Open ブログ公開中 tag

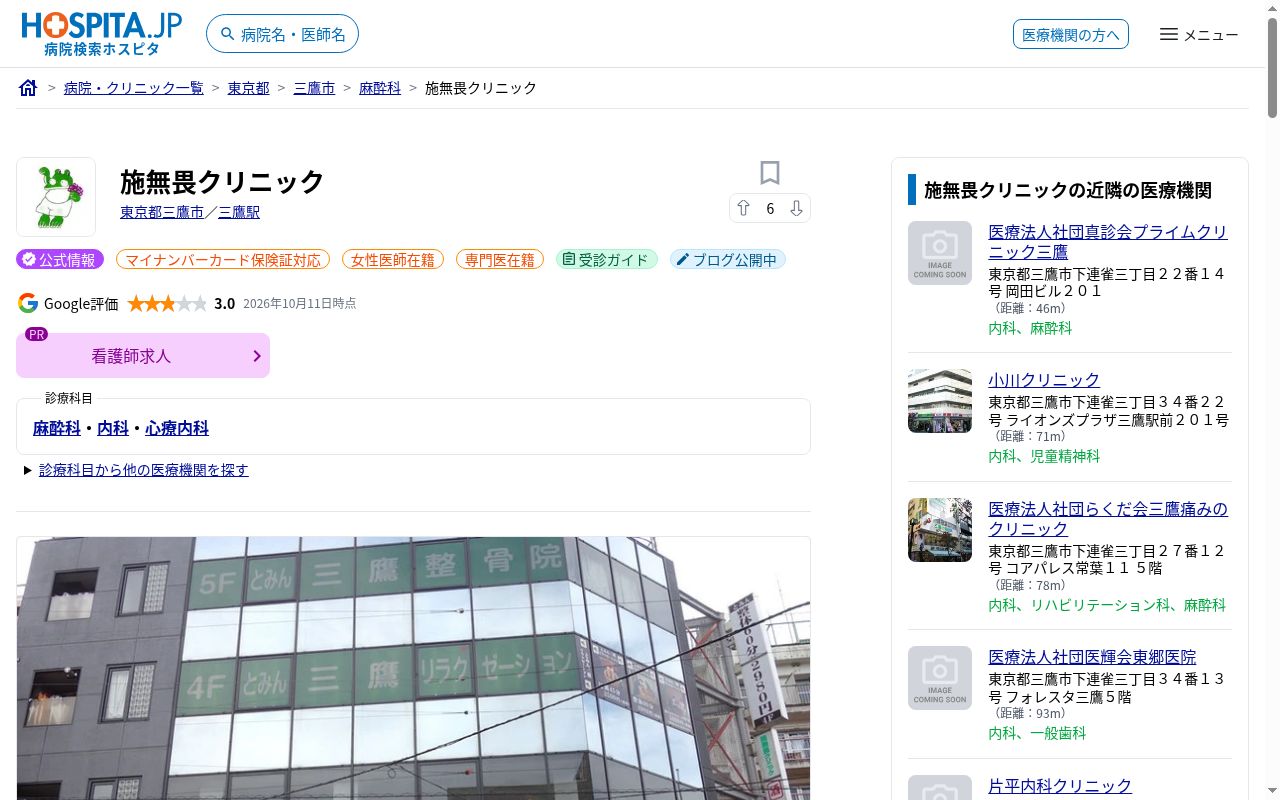click(x=728, y=260)
